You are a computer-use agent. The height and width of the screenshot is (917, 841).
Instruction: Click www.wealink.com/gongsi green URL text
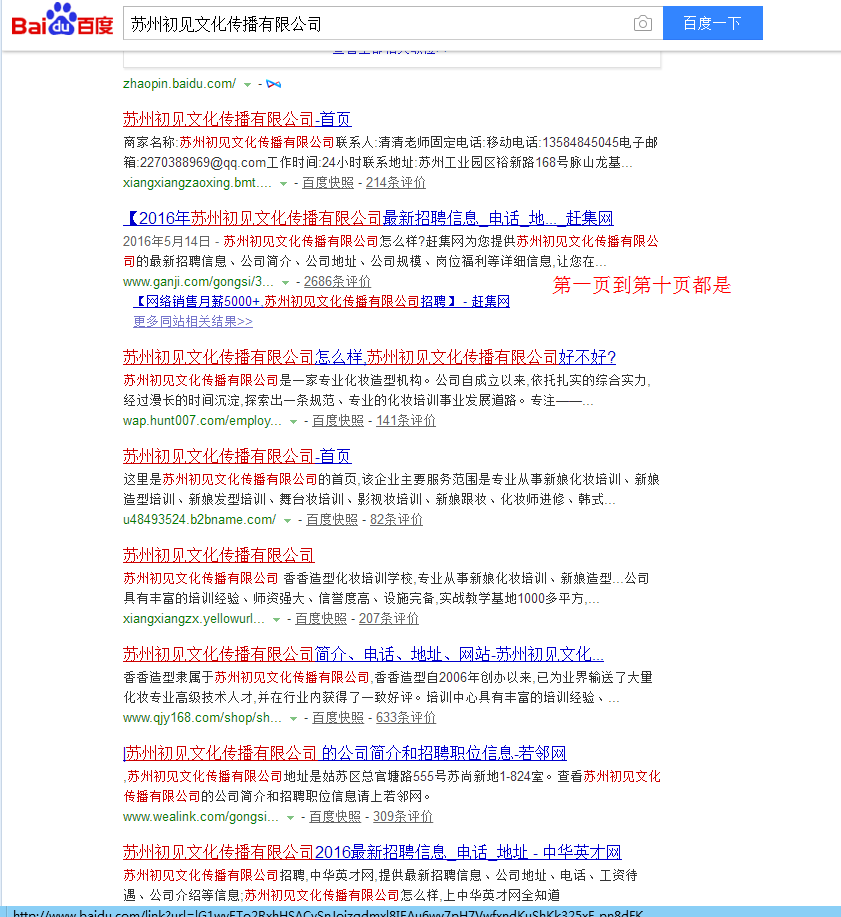201,816
